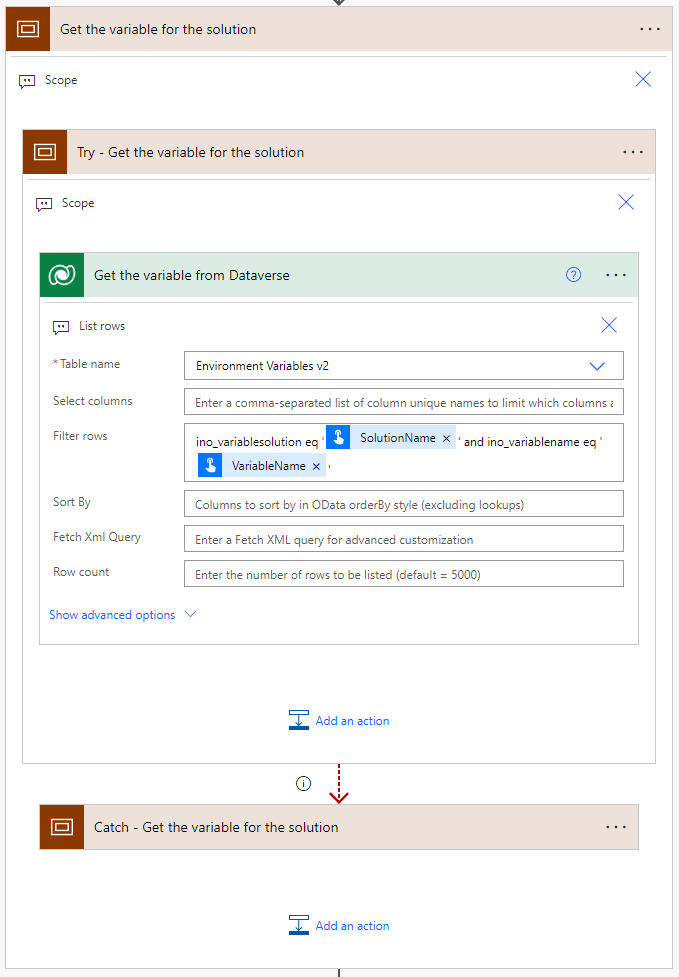Click the run-after info icon above Catch
The image size is (679, 977).
tap(304, 784)
